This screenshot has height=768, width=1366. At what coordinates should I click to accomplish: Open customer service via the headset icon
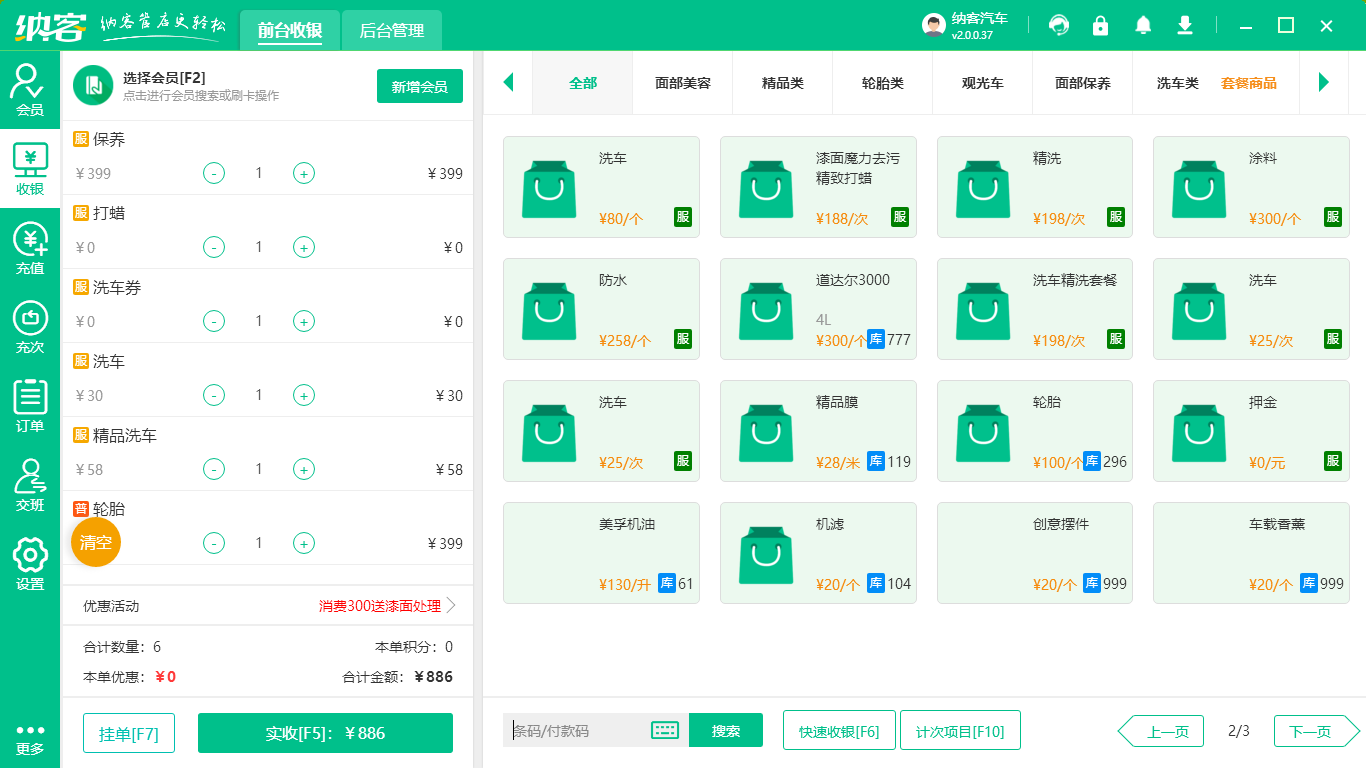click(x=1058, y=25)
